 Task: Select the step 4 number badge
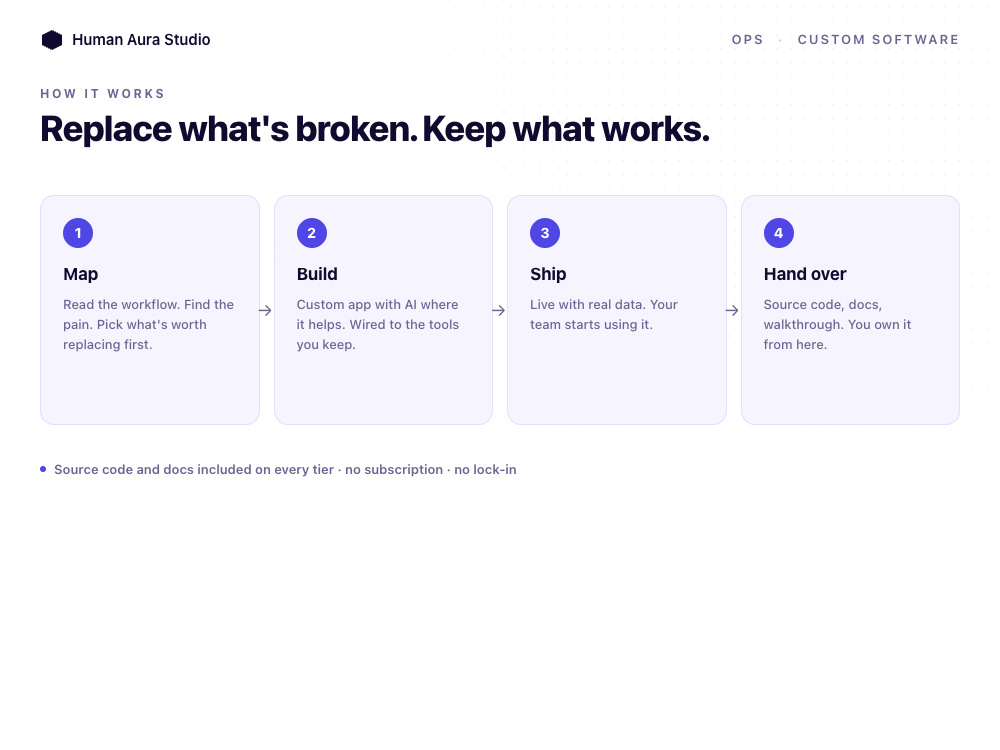(779, 233)
